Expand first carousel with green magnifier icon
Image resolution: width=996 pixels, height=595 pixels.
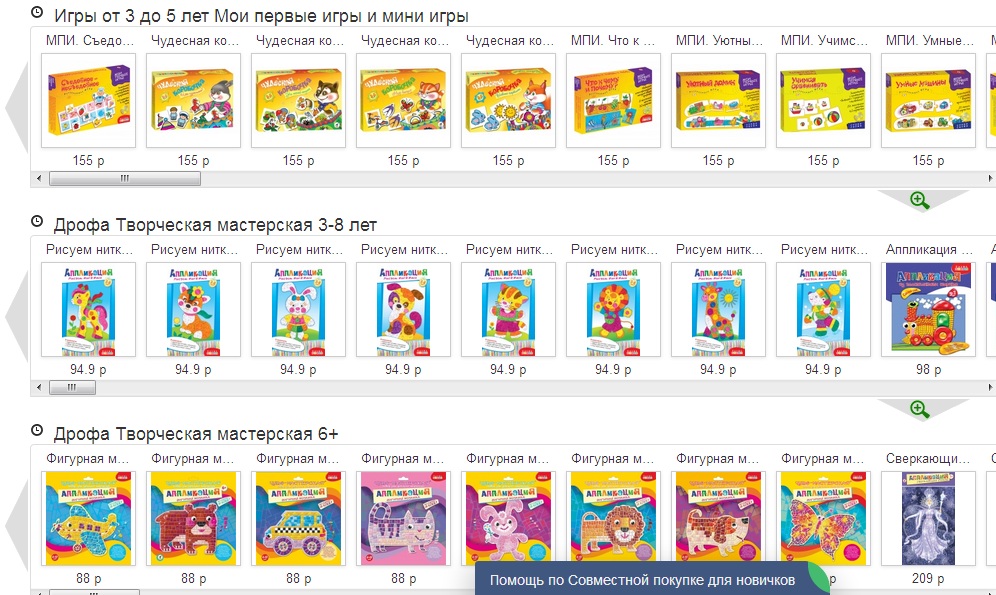point(919,201)
